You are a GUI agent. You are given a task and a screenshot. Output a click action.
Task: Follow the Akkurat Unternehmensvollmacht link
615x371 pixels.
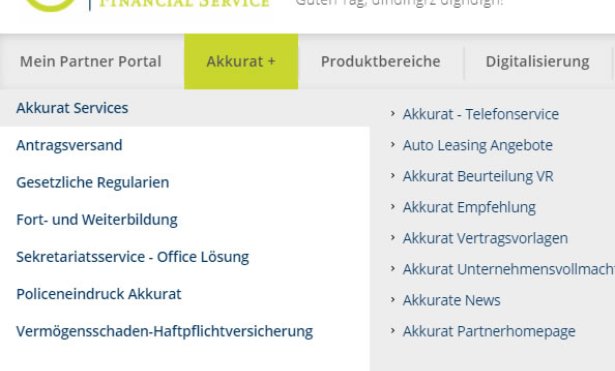tap(509, 269)
